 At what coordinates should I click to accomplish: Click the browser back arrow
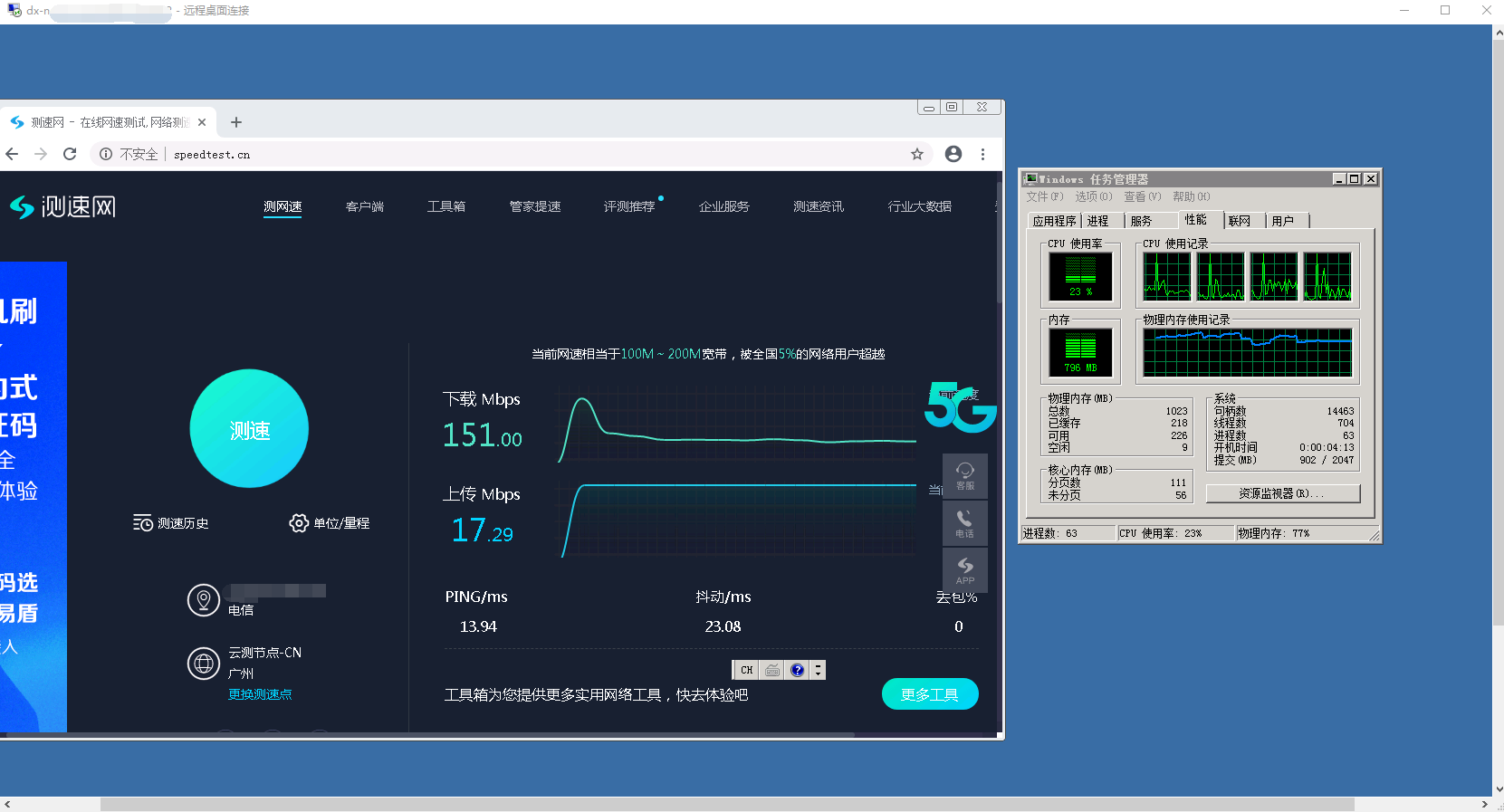(12, 154)
